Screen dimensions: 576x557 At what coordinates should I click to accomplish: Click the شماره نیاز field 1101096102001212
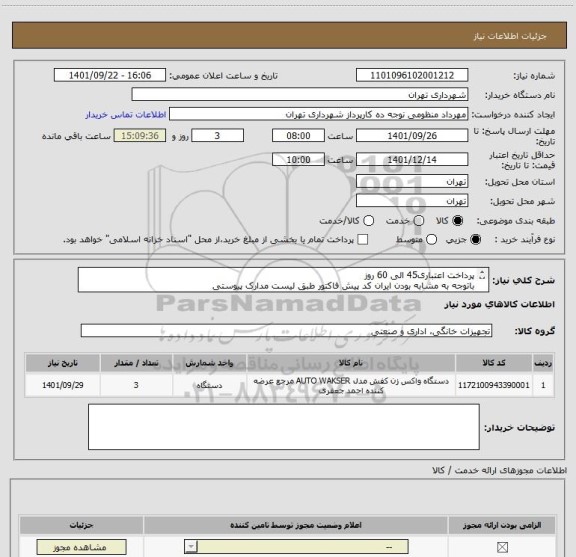(x=412, y=75)
